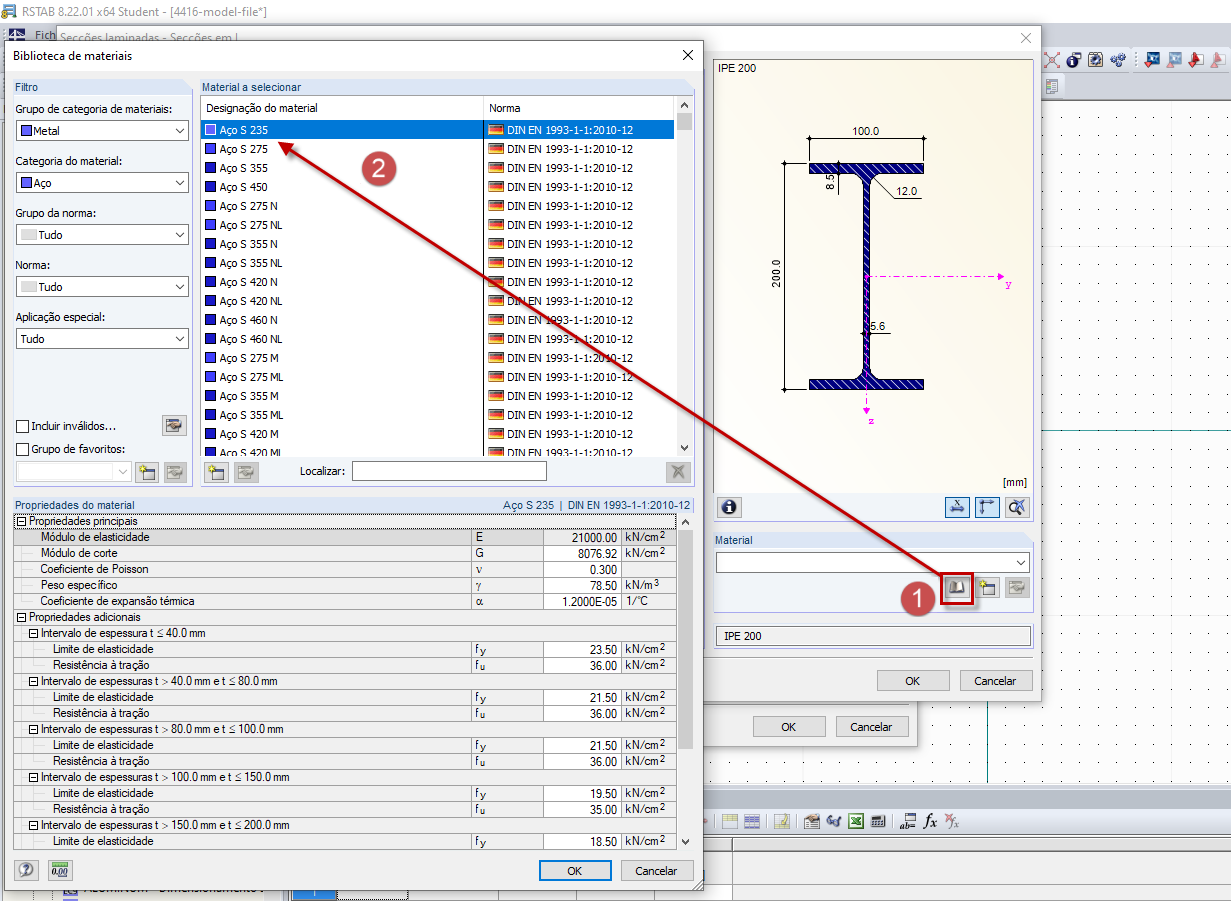Open the material library book icon
Viewport: 1231px width, 901px height.
click(x=956, y=587)
